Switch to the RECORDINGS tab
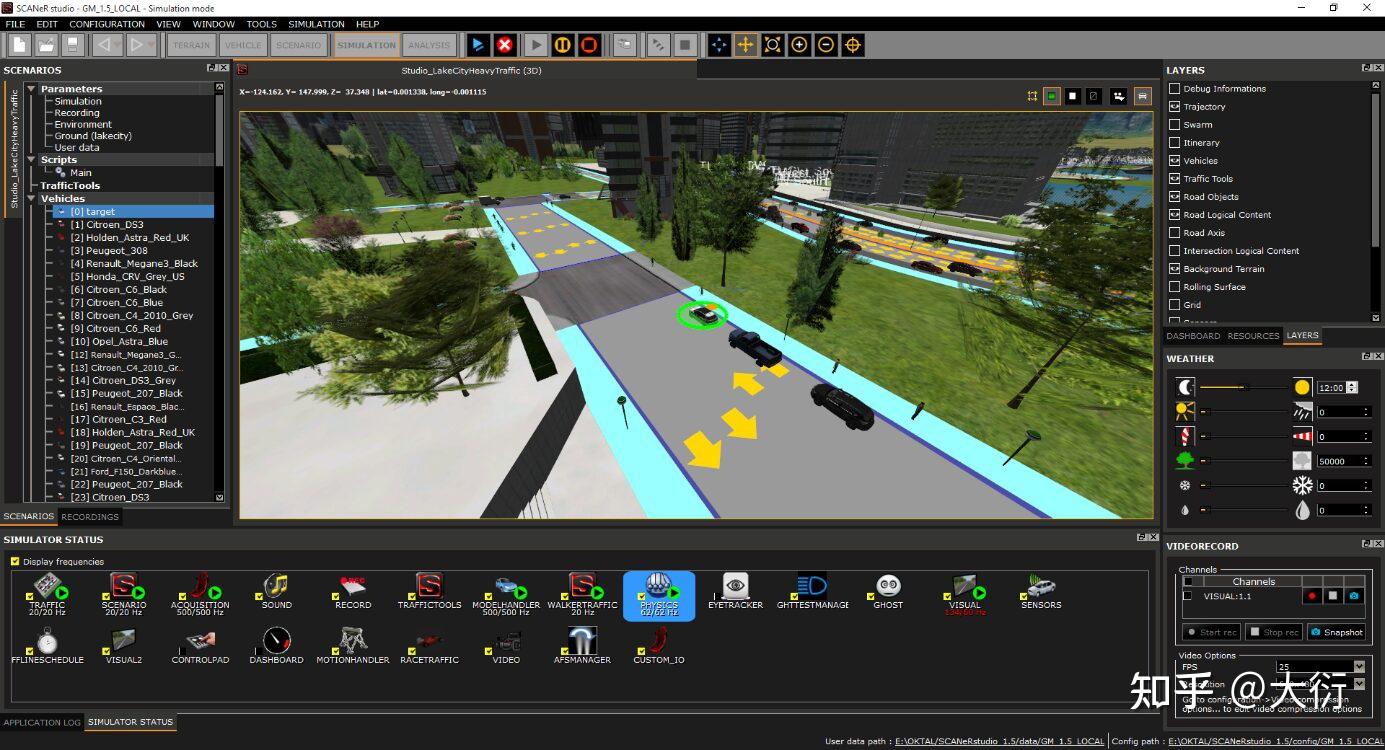Image resolution: width=1385 pixels, height=750 pixels. point(90,517)
